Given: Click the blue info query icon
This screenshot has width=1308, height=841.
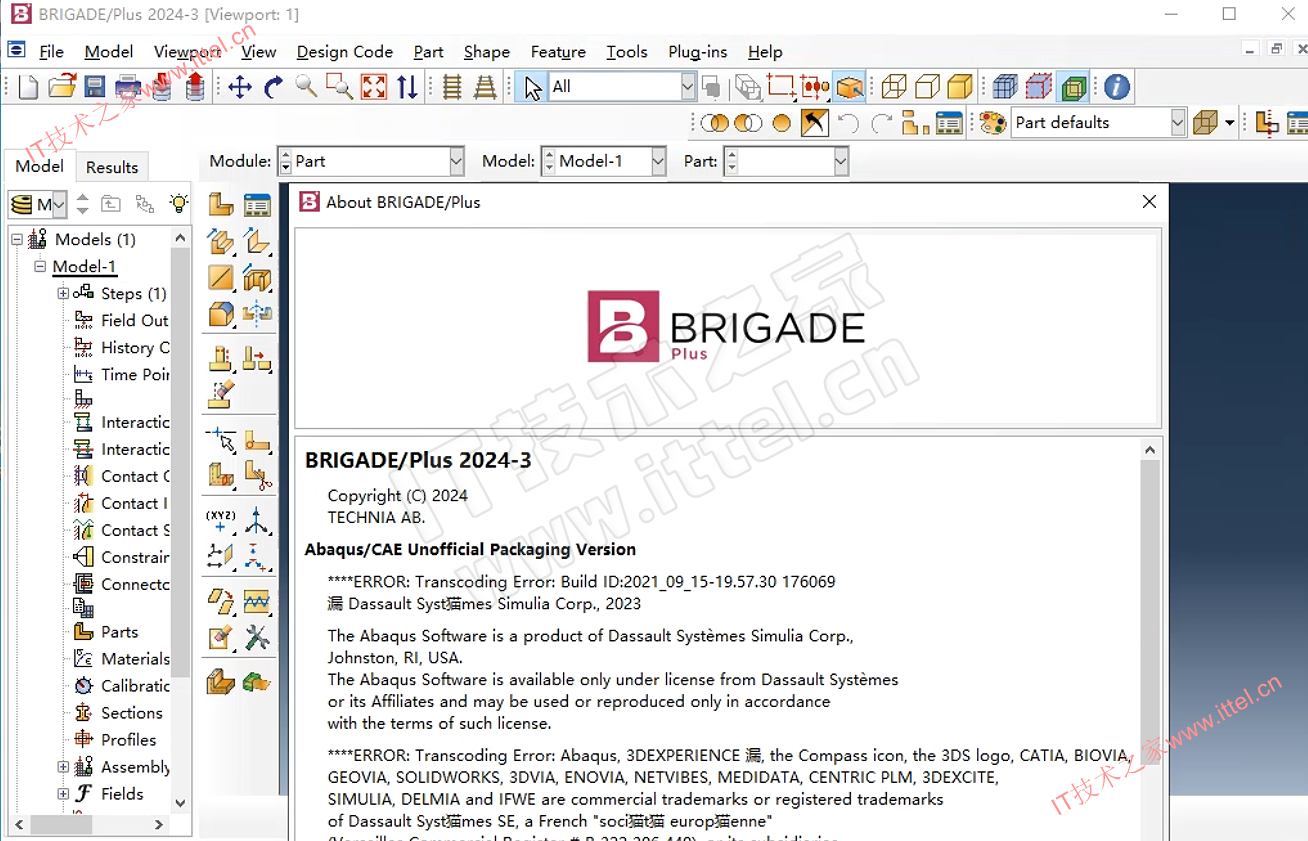Looking at the screenshot, I should coord(1117,87).
